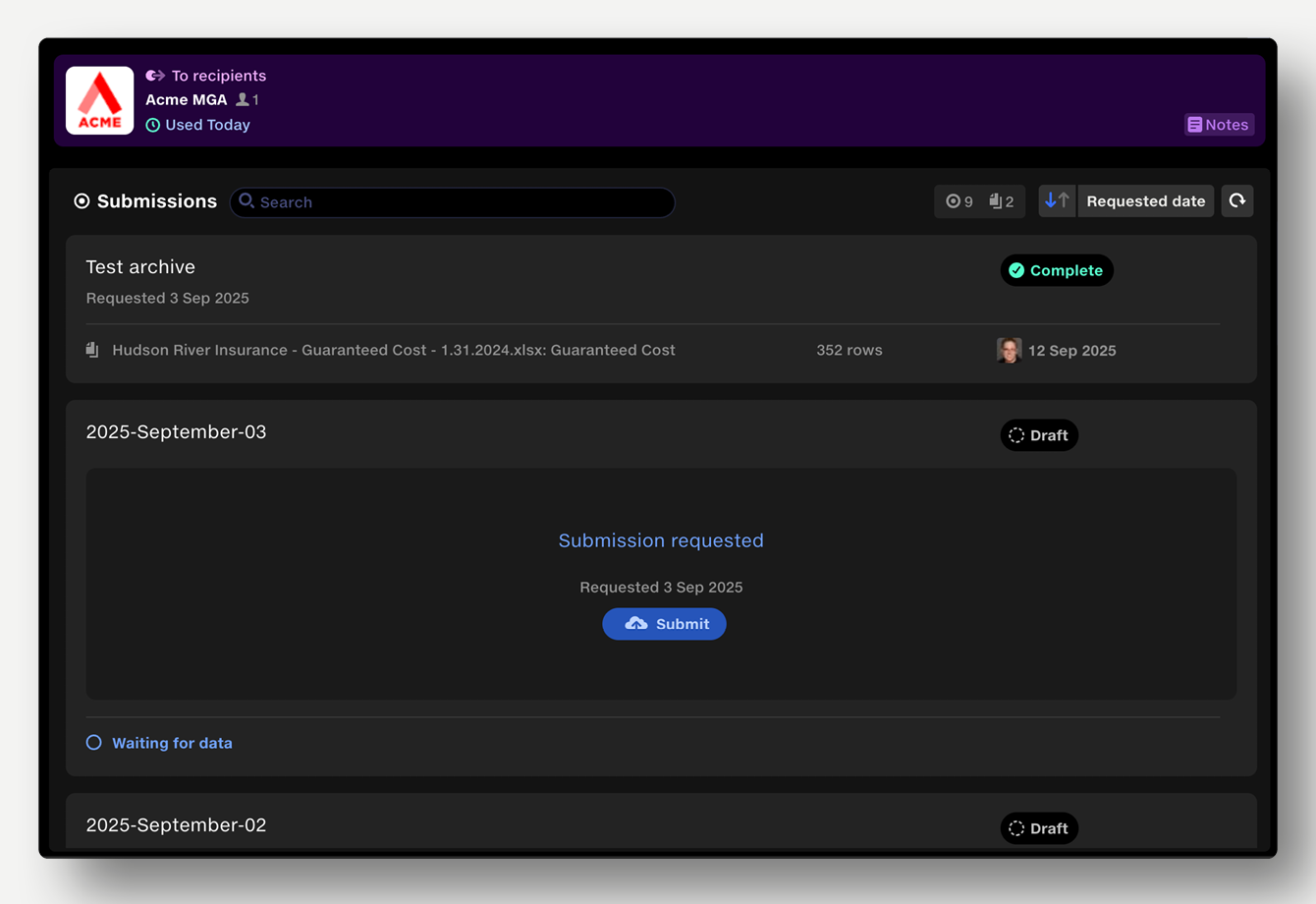Click the recipients arrow icon

point(154,75)
